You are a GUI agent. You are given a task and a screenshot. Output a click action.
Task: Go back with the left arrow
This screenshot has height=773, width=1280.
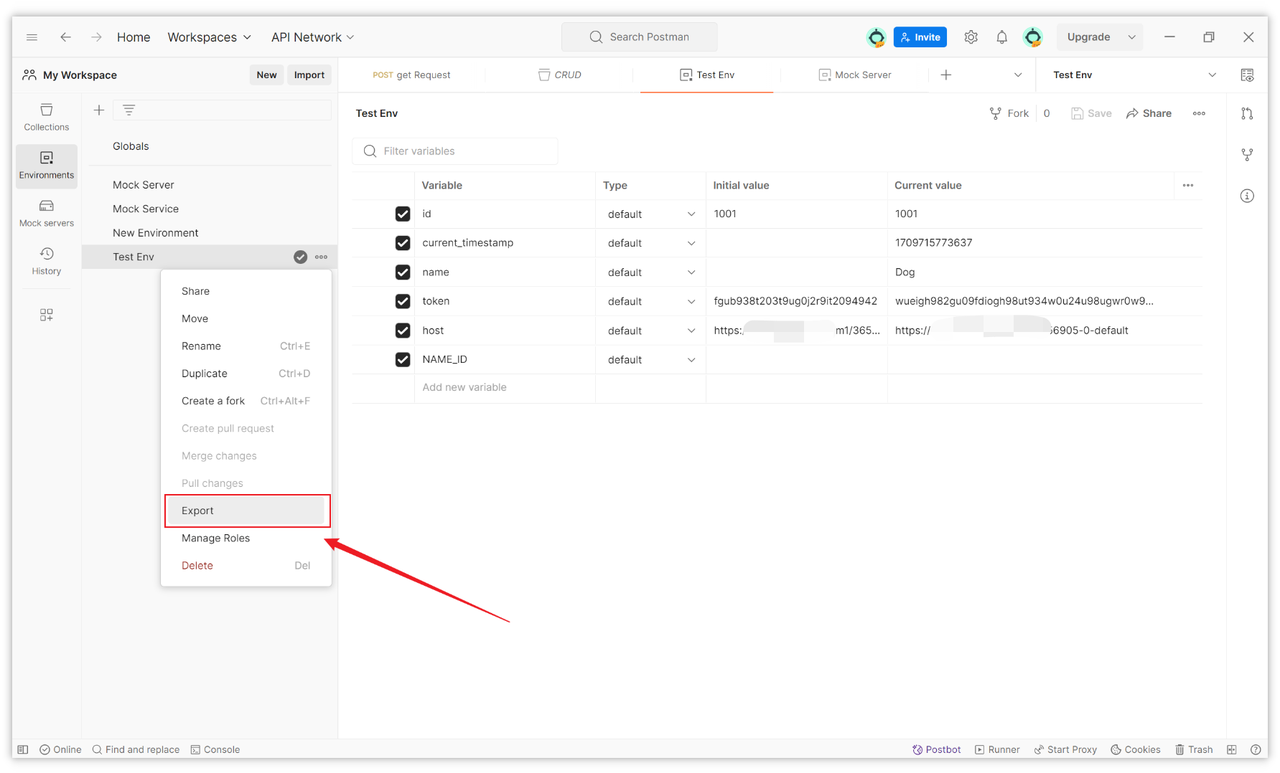65,37
